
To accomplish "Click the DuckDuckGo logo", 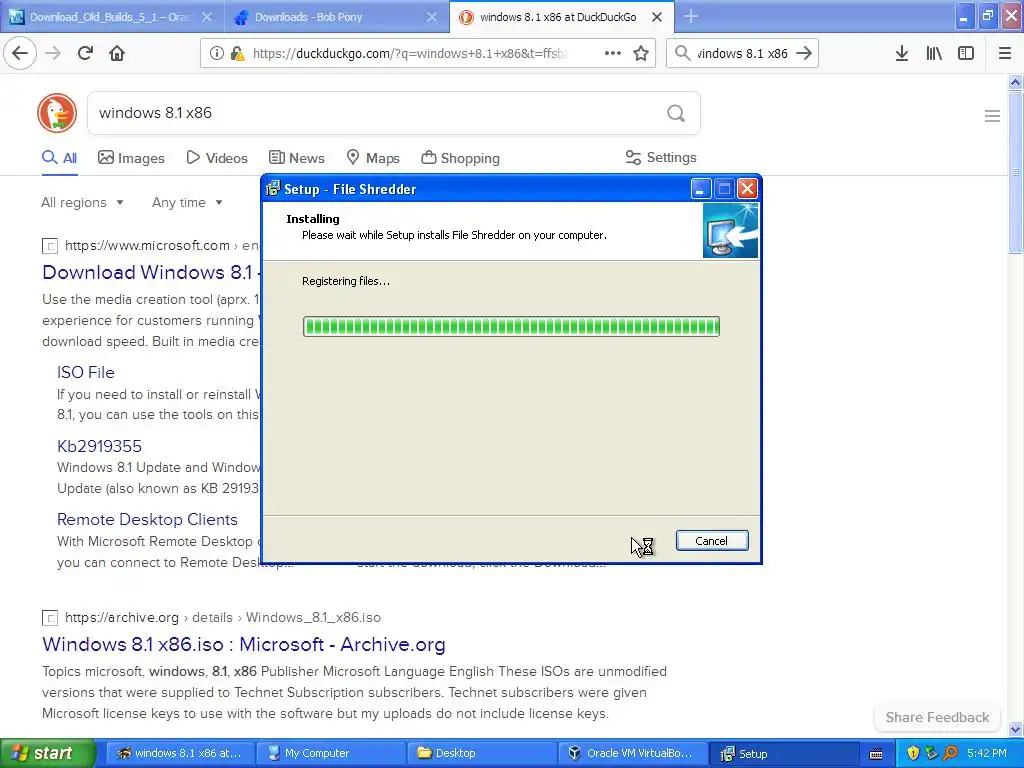I will point(57,113).
